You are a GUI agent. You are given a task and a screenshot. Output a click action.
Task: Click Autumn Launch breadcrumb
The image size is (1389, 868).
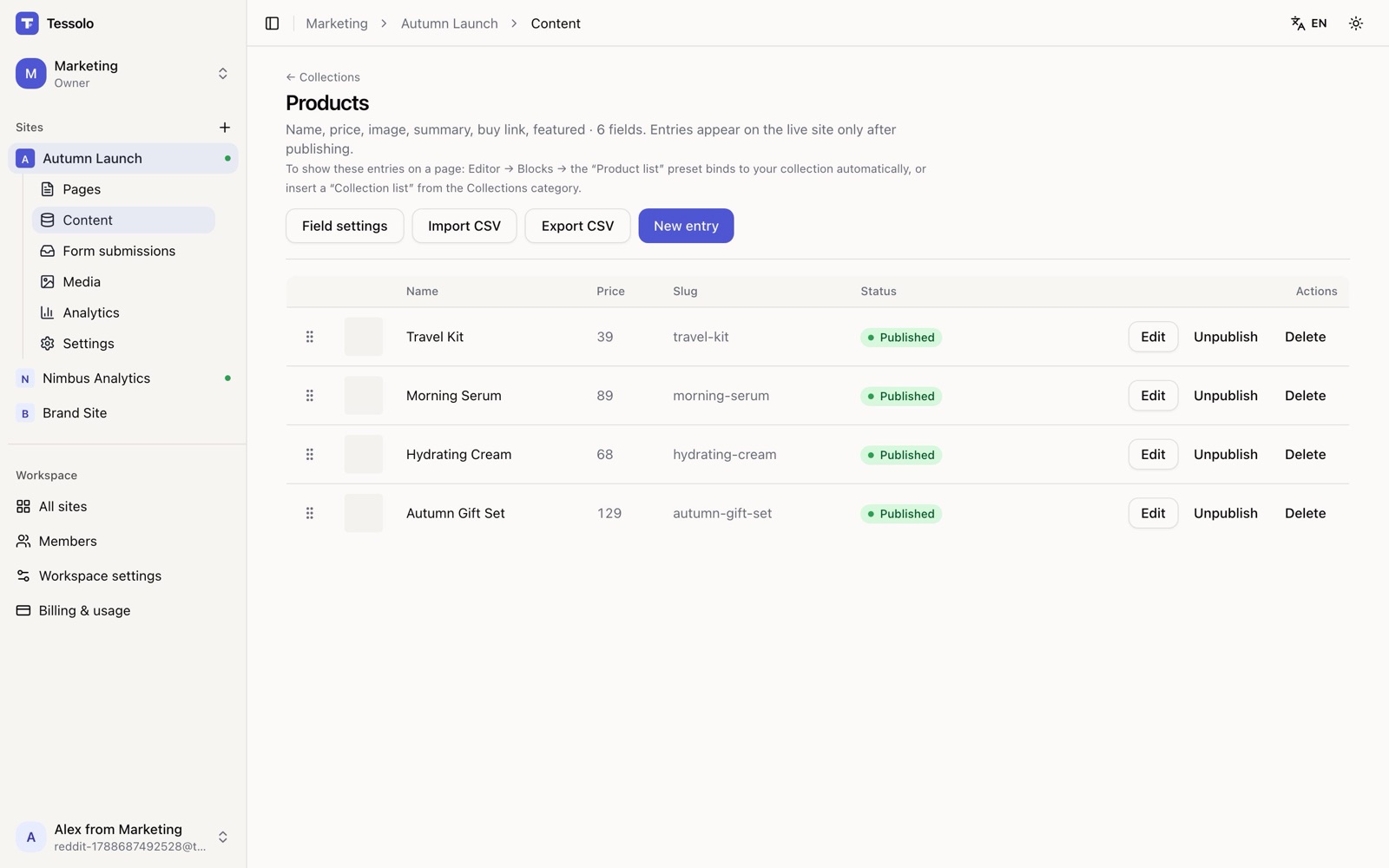(x=450, y=23)
